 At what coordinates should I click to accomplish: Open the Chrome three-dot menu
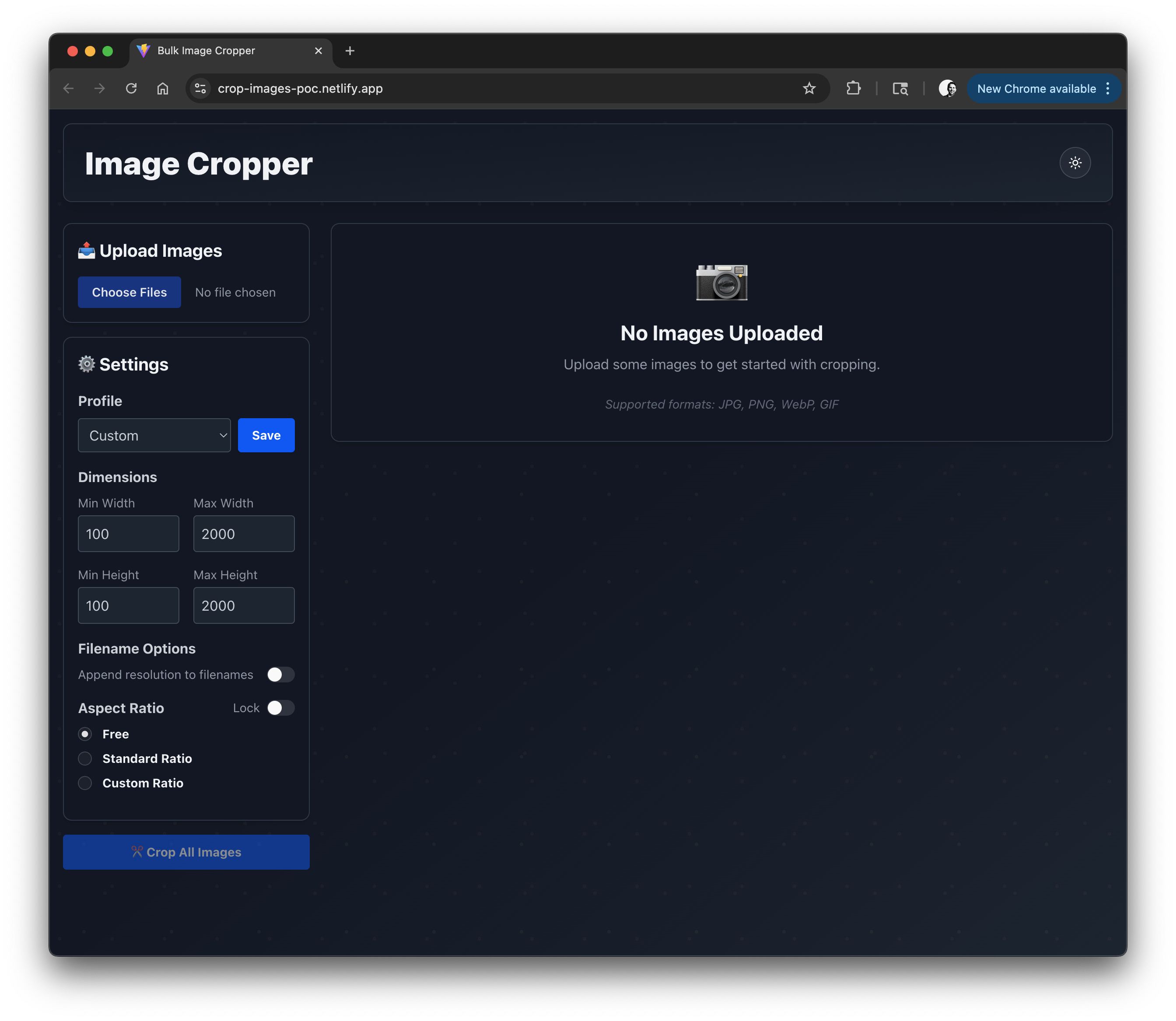[x=1107, y=88]
